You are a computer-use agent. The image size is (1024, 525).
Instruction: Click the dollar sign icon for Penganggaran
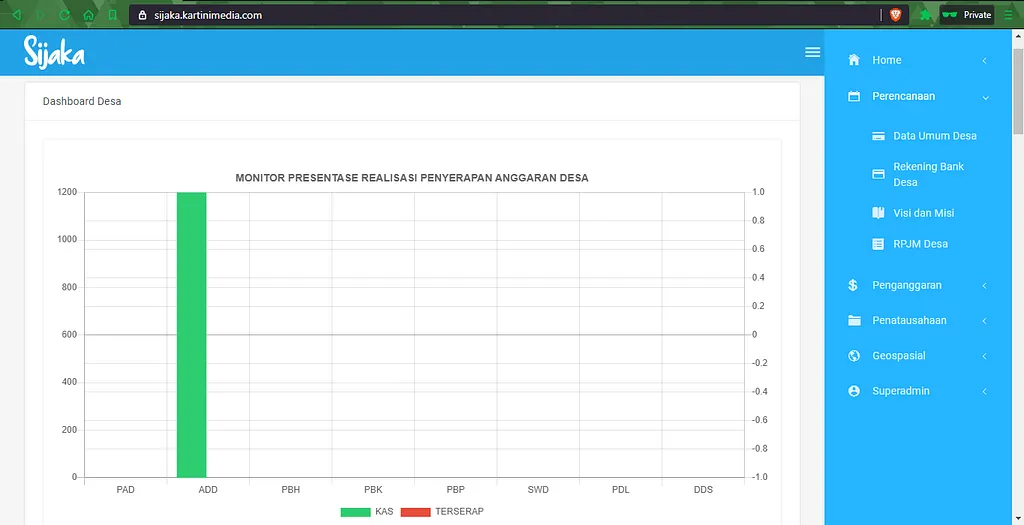(853, 285)
